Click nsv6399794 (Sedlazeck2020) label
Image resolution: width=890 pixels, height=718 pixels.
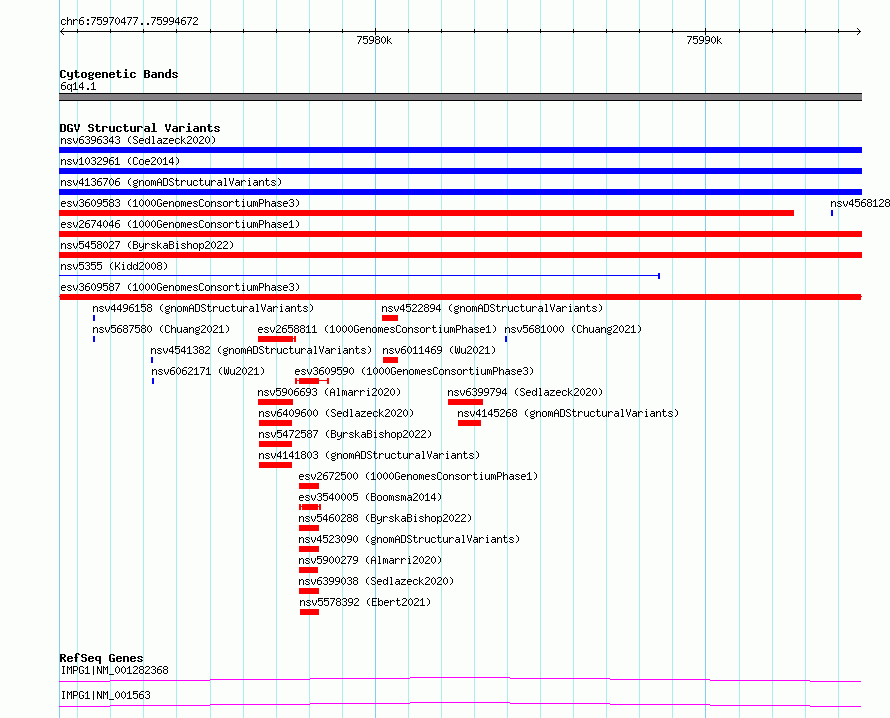(525, 392)
